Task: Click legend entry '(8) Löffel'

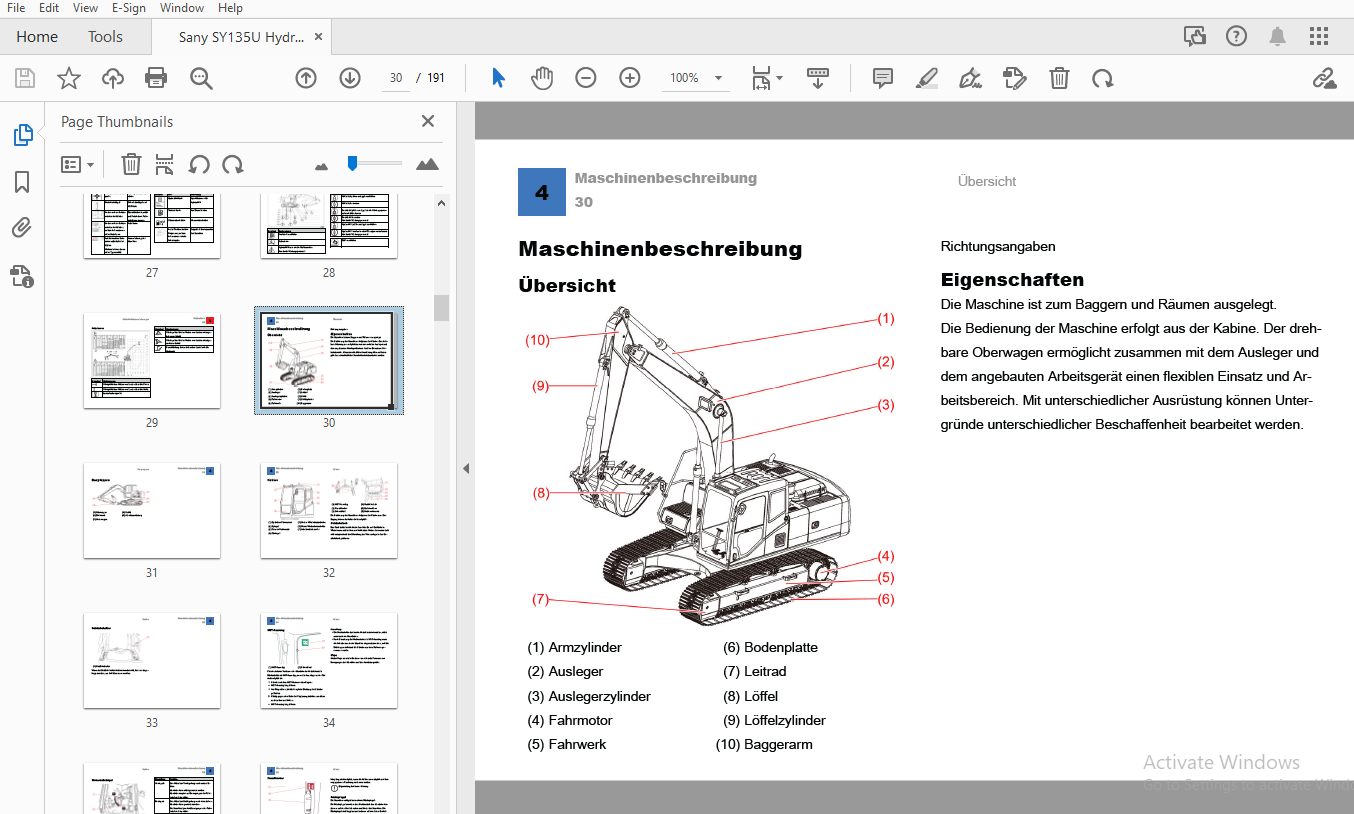Action: 750,696
